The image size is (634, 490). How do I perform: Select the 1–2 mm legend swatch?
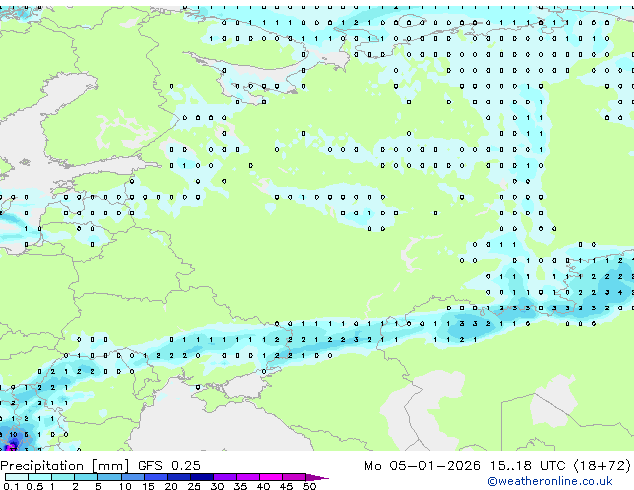point(63,477)
